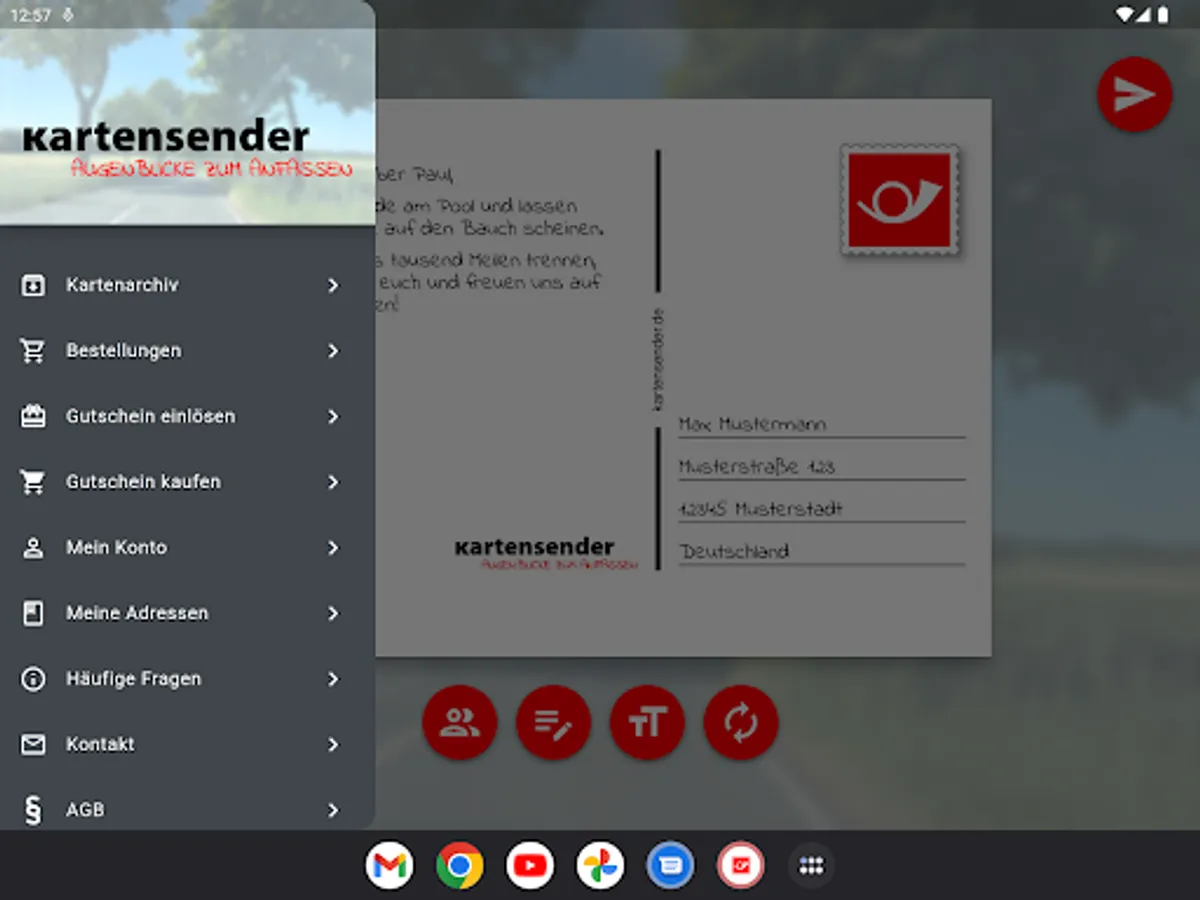Tap the vertical kartensender.de text on postcard

(x=657, y=359)
